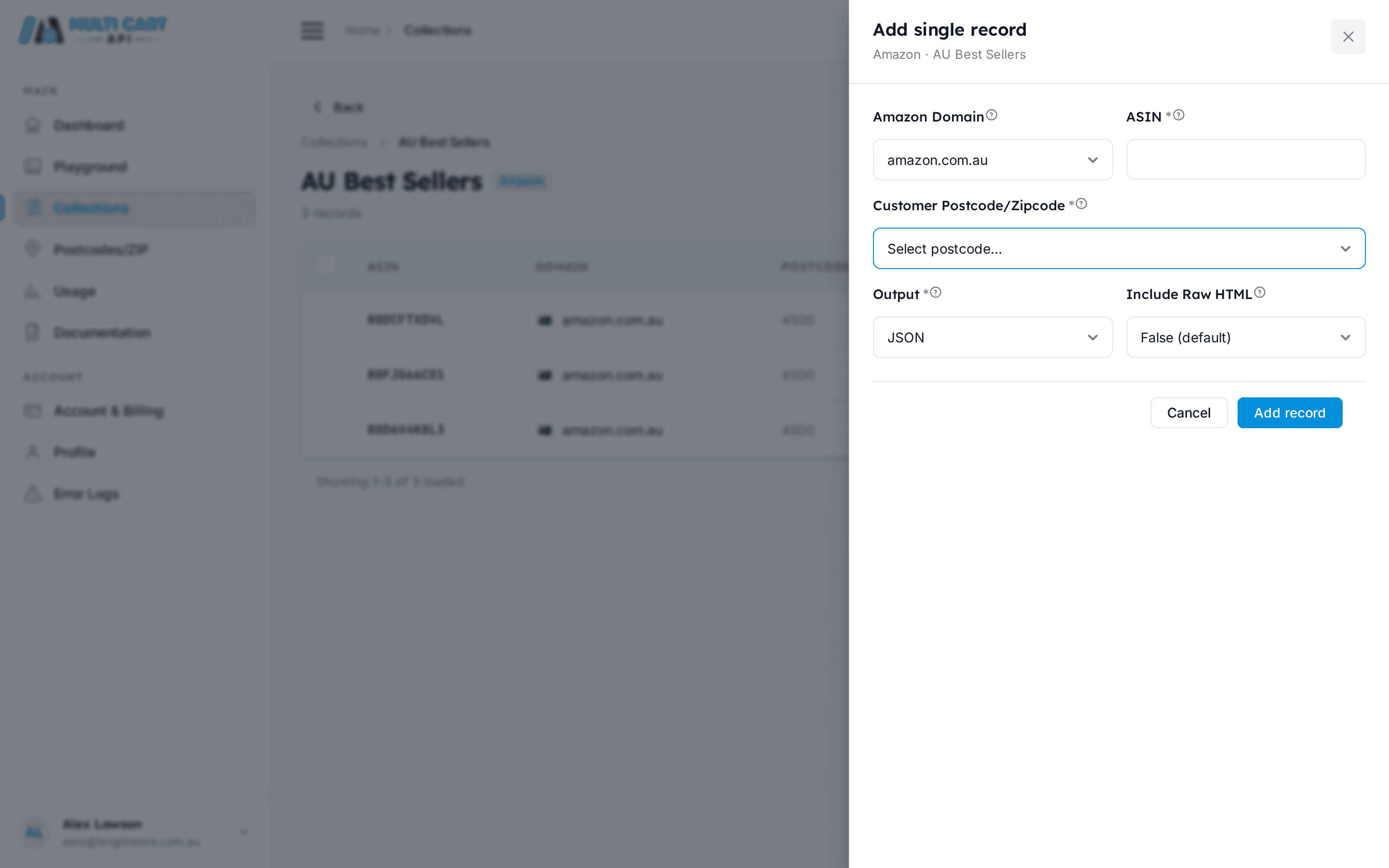The height and width of the screenshot is (868, 1389).
Task: Click the Multi Cart API logo
Action: 93,30
